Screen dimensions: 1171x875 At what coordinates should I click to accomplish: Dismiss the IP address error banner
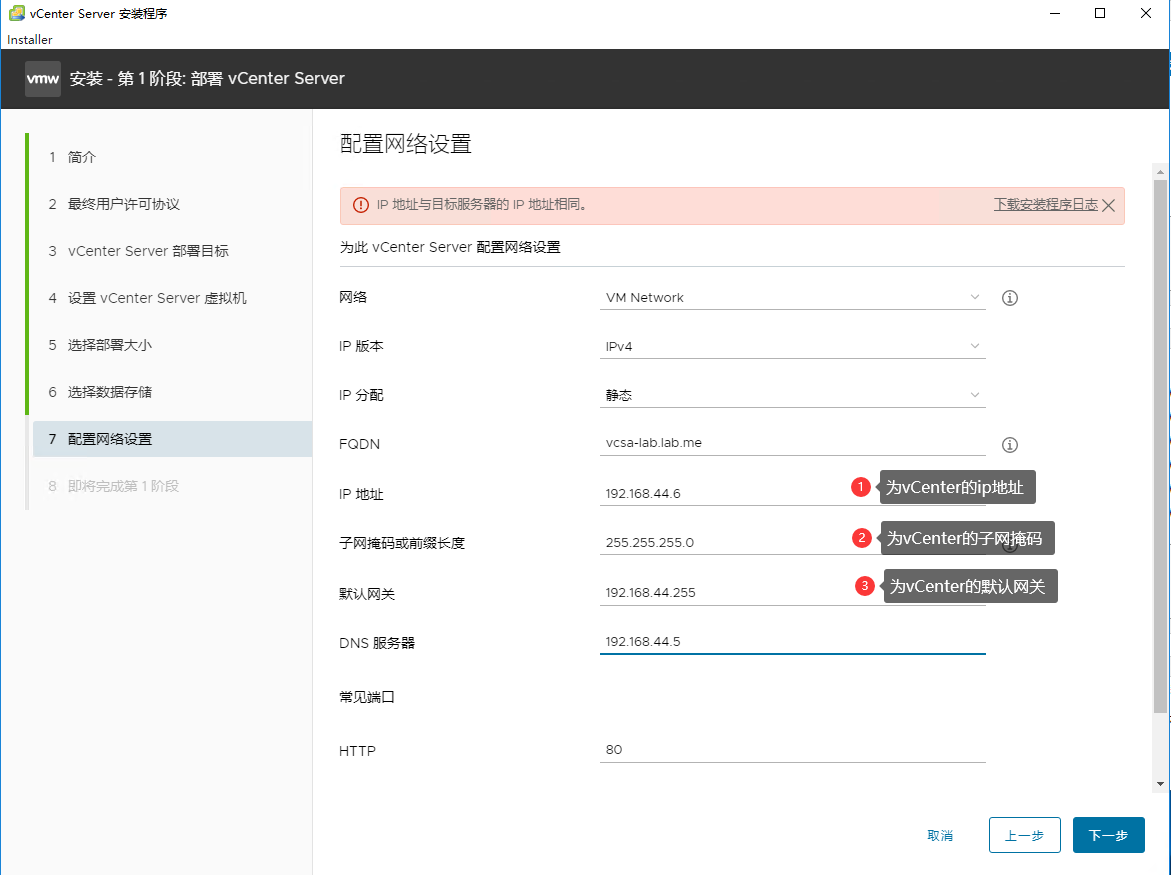1108,206
